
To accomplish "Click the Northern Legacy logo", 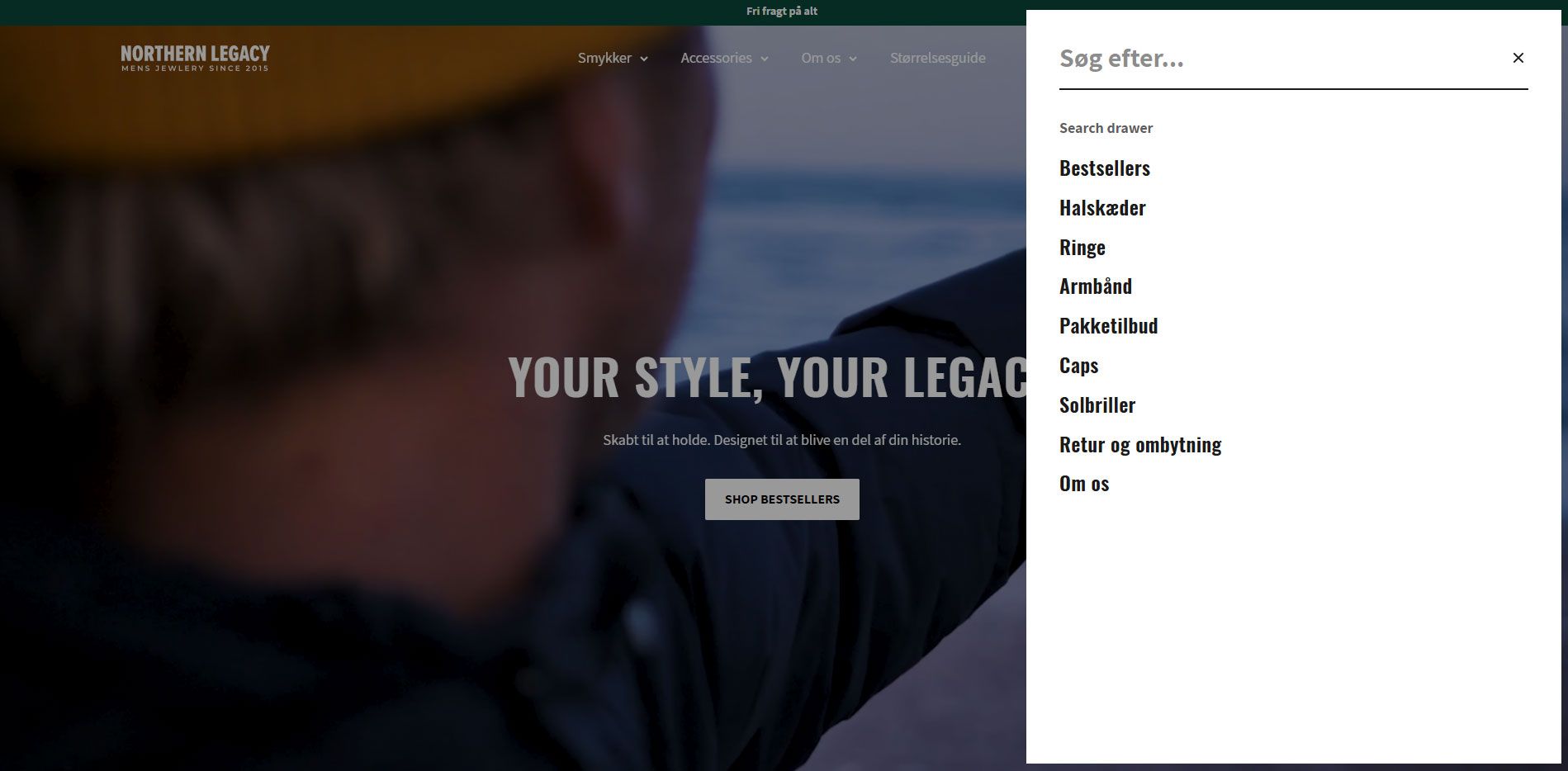I will coord(195,58).
